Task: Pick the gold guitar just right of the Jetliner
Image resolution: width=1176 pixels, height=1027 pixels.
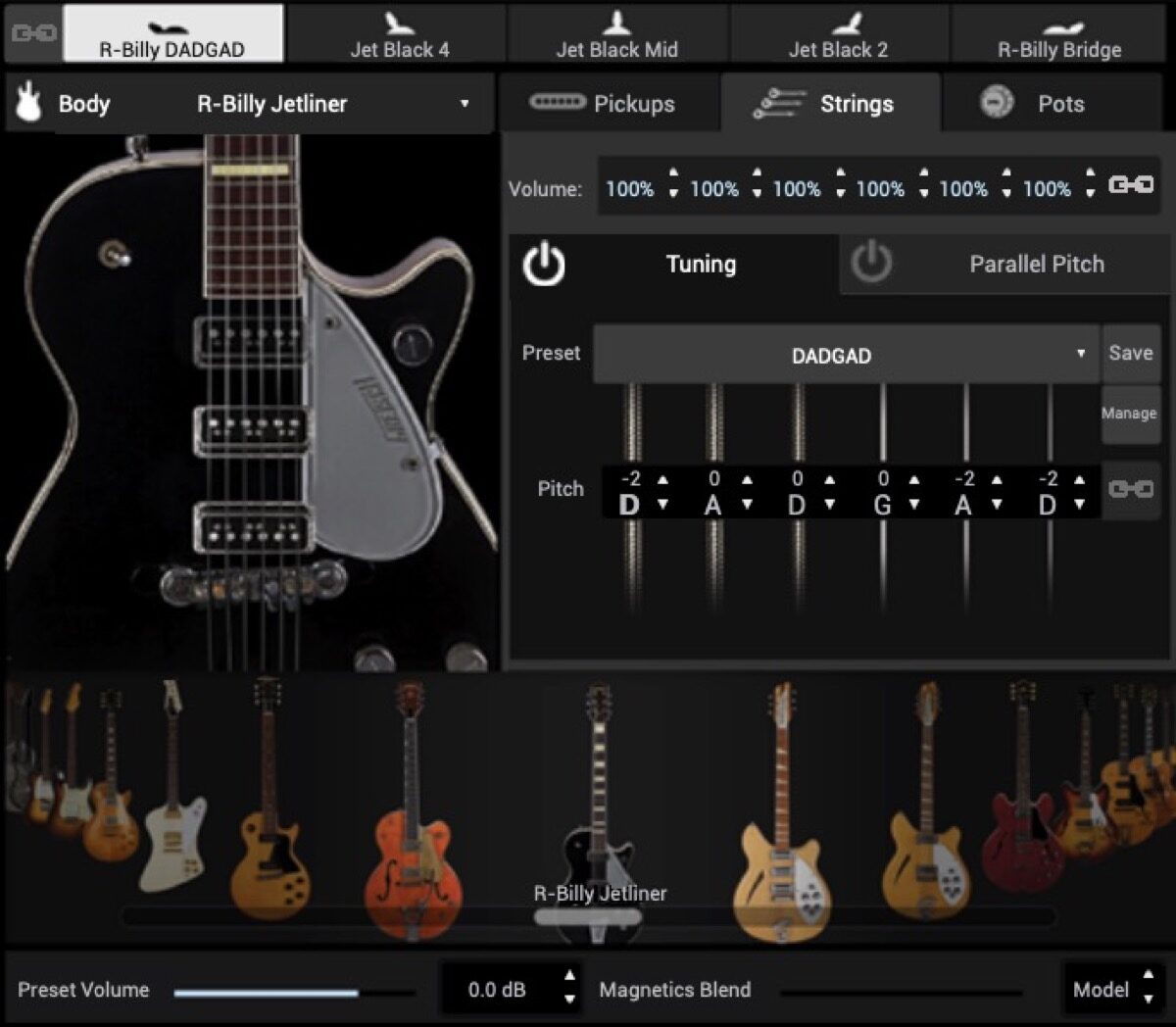Action: click(781, 811)
